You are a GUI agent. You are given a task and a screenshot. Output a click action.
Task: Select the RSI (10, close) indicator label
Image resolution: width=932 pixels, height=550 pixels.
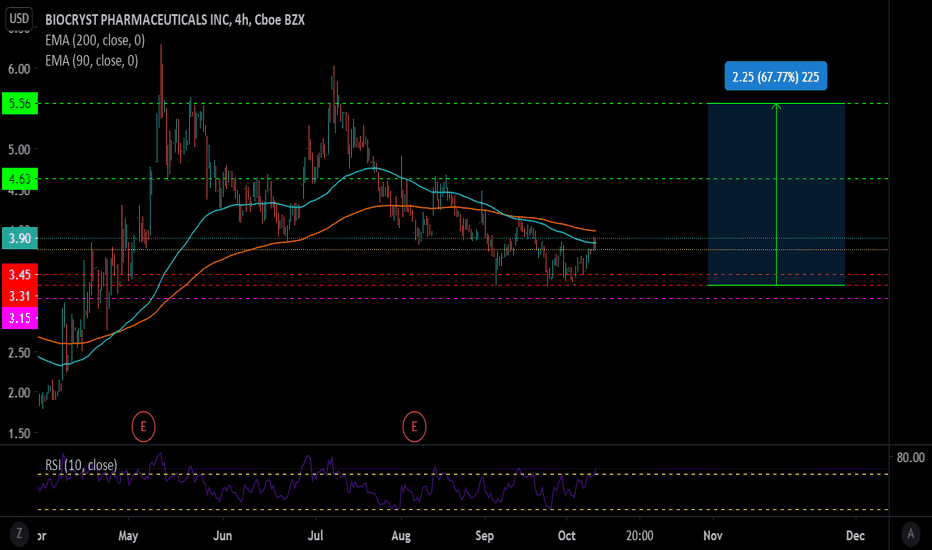[81, 464]
